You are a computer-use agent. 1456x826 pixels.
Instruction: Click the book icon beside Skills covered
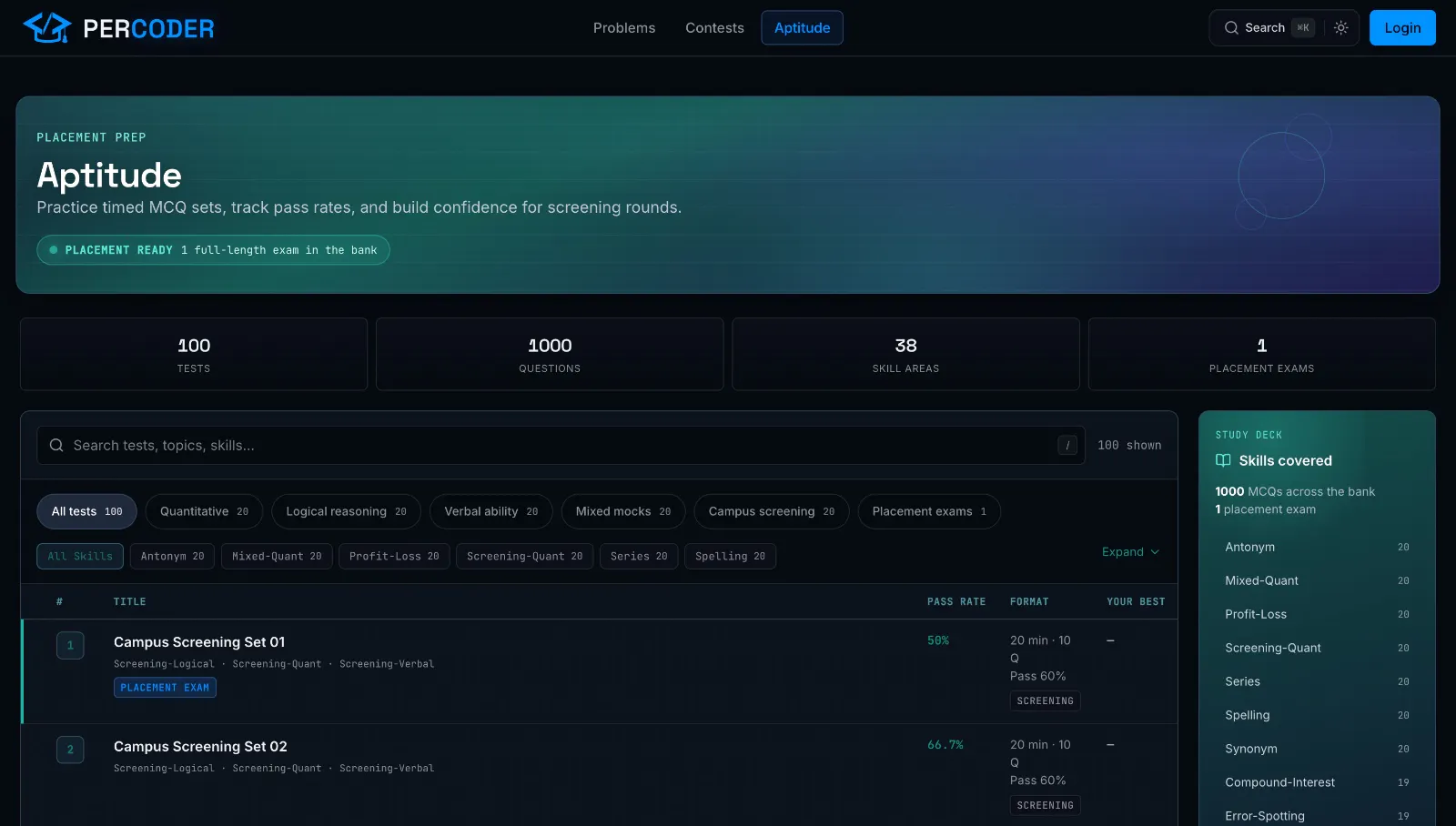(1223, 461)
